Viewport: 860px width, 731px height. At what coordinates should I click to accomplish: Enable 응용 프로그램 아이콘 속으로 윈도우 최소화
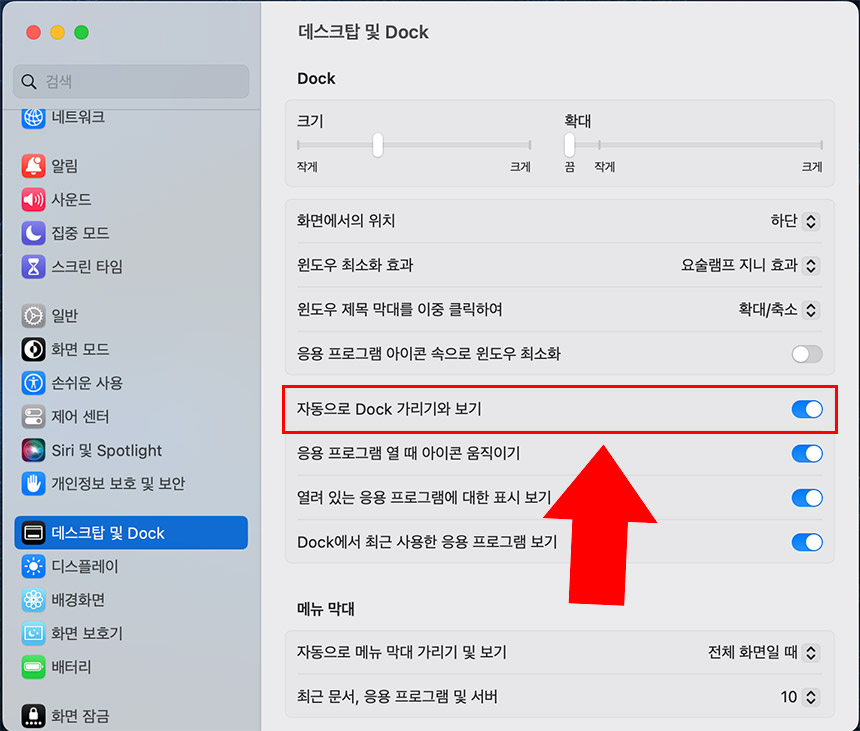click(x=806, y=354)
